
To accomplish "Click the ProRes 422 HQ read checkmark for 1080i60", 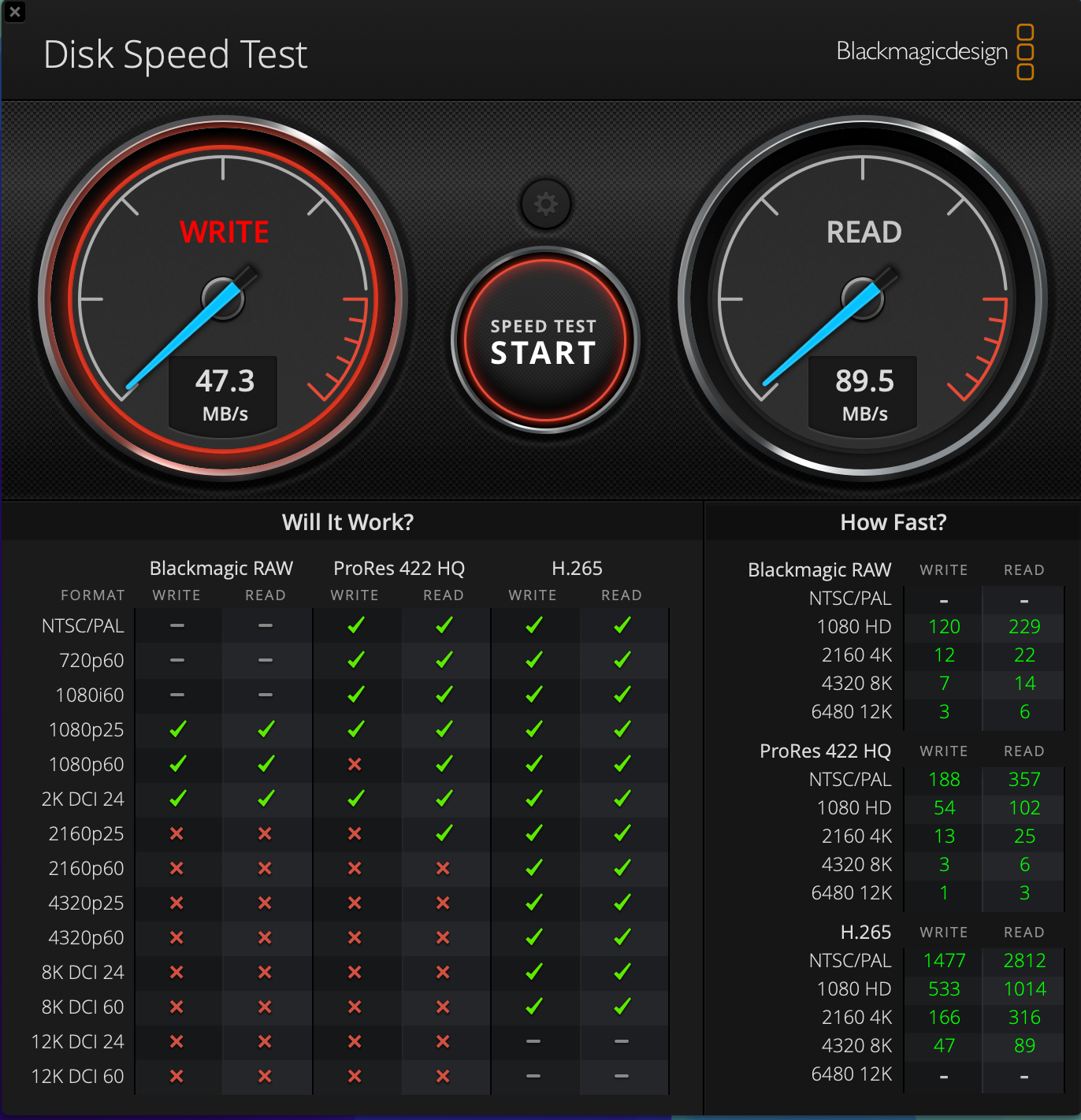I will click(x=444, y=695).
